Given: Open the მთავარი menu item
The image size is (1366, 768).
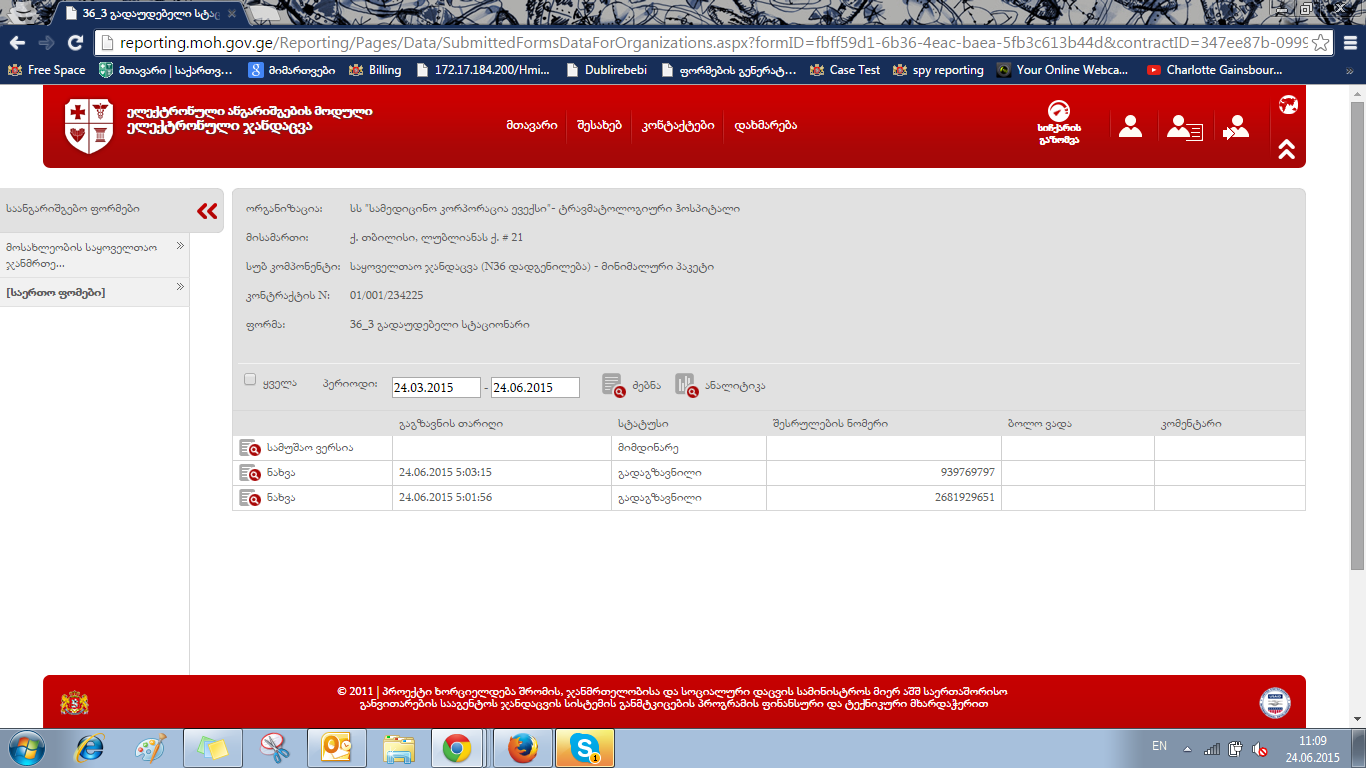Looking at the screenshot, I should point(532,126).
